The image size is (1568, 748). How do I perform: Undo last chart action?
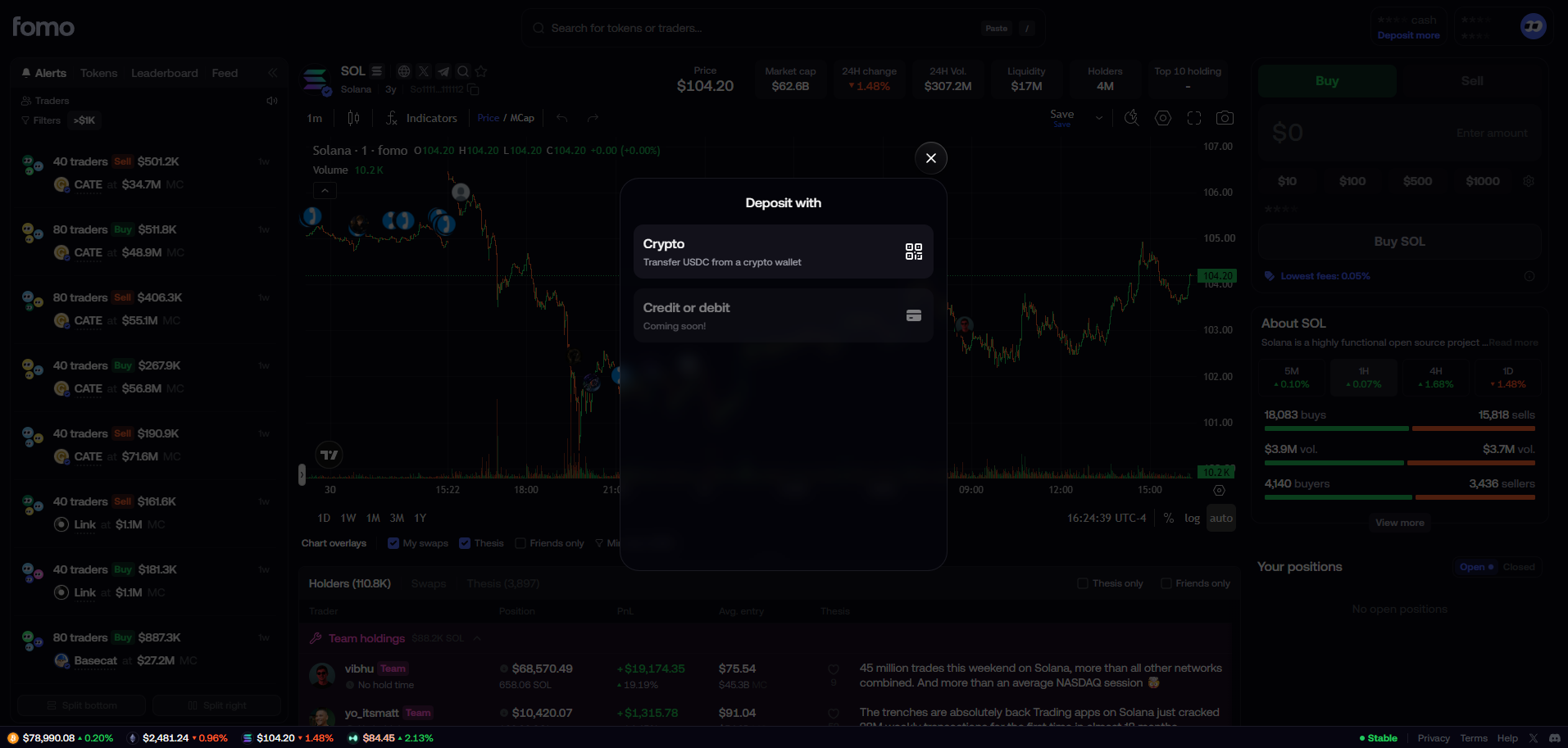(x=561, y=118)
